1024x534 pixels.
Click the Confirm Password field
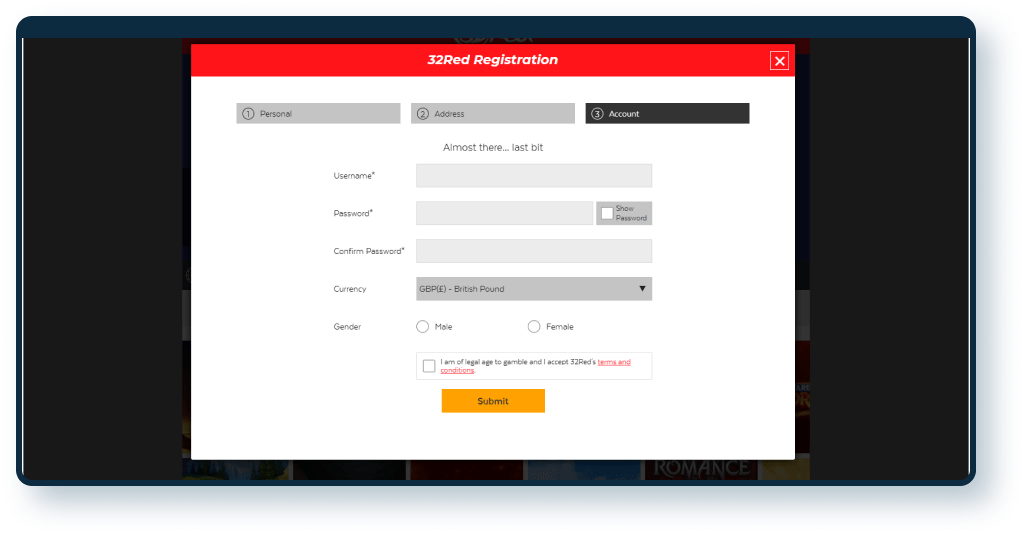(x=534, y=251)
